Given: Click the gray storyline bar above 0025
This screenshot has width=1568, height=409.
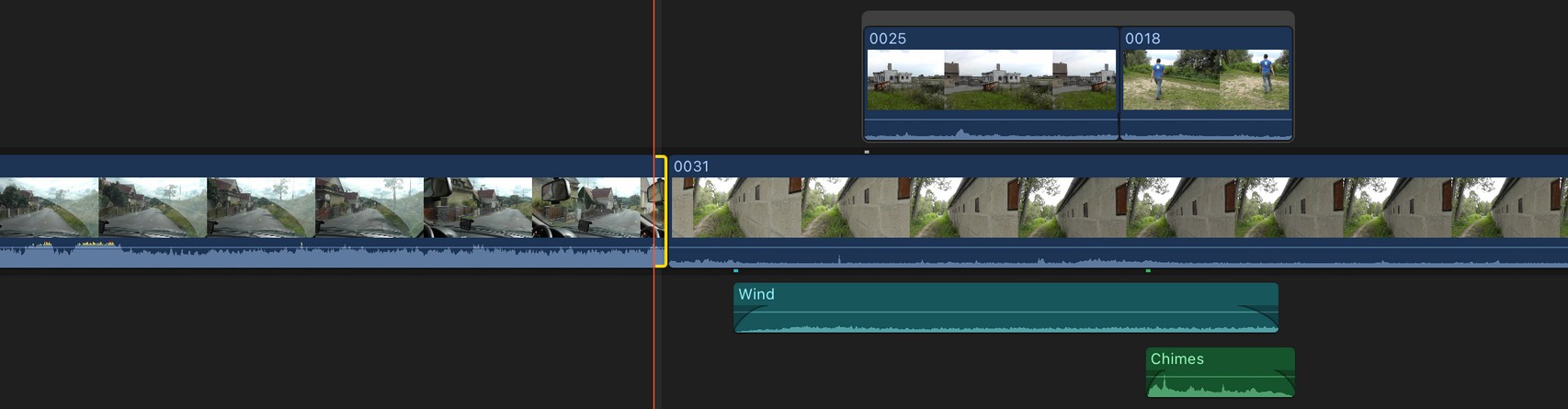Looking at the screenshot, I should coord(1077,17).
